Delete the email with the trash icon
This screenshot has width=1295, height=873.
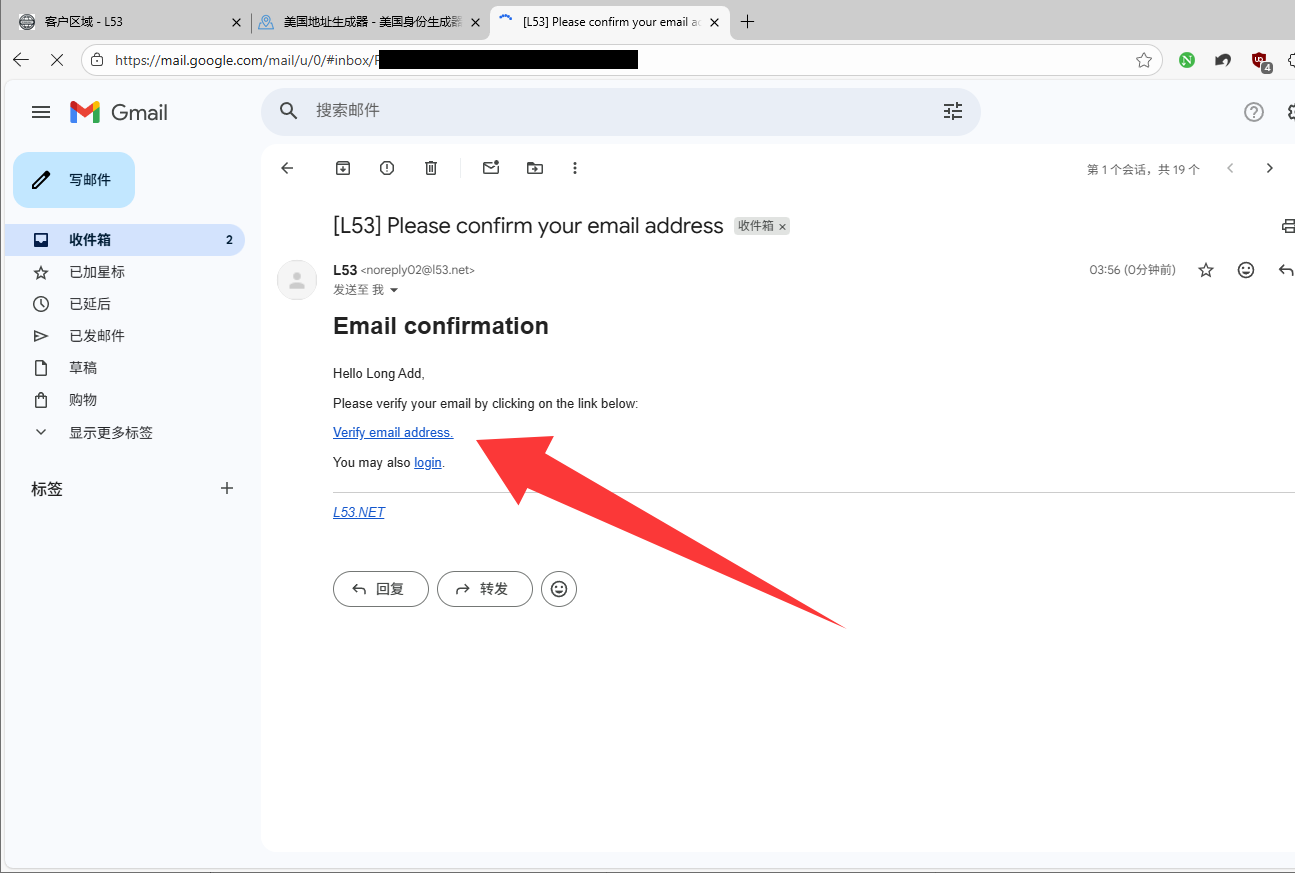(x=431, y=168)
